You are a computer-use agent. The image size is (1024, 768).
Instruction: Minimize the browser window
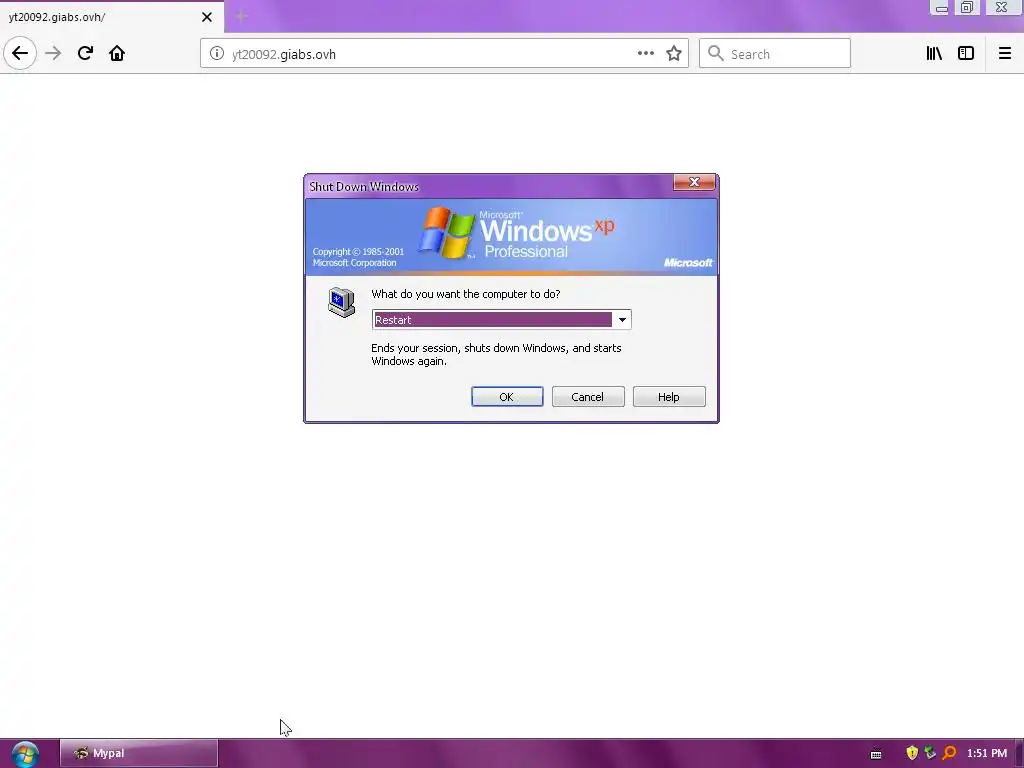point(940,8)
